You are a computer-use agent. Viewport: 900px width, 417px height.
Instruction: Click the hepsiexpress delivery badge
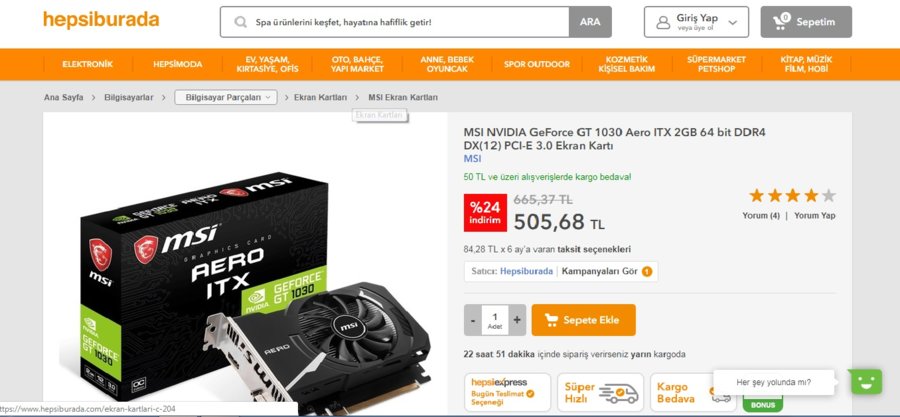(507, 392)
